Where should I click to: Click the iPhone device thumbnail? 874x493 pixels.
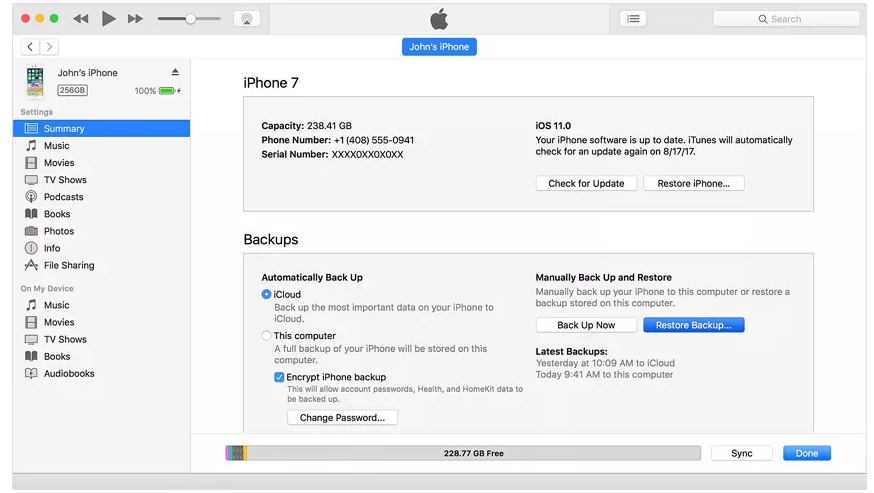pyautogui.click(x=35, y=81)
